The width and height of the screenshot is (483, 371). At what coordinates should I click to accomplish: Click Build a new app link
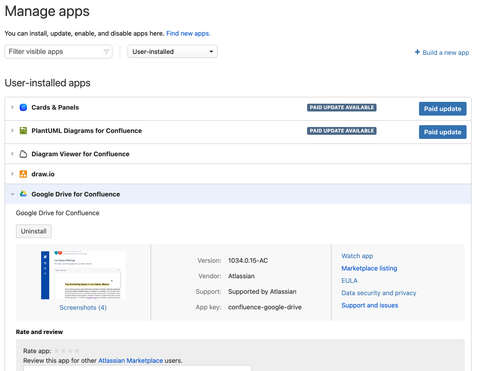pos(446,52)
